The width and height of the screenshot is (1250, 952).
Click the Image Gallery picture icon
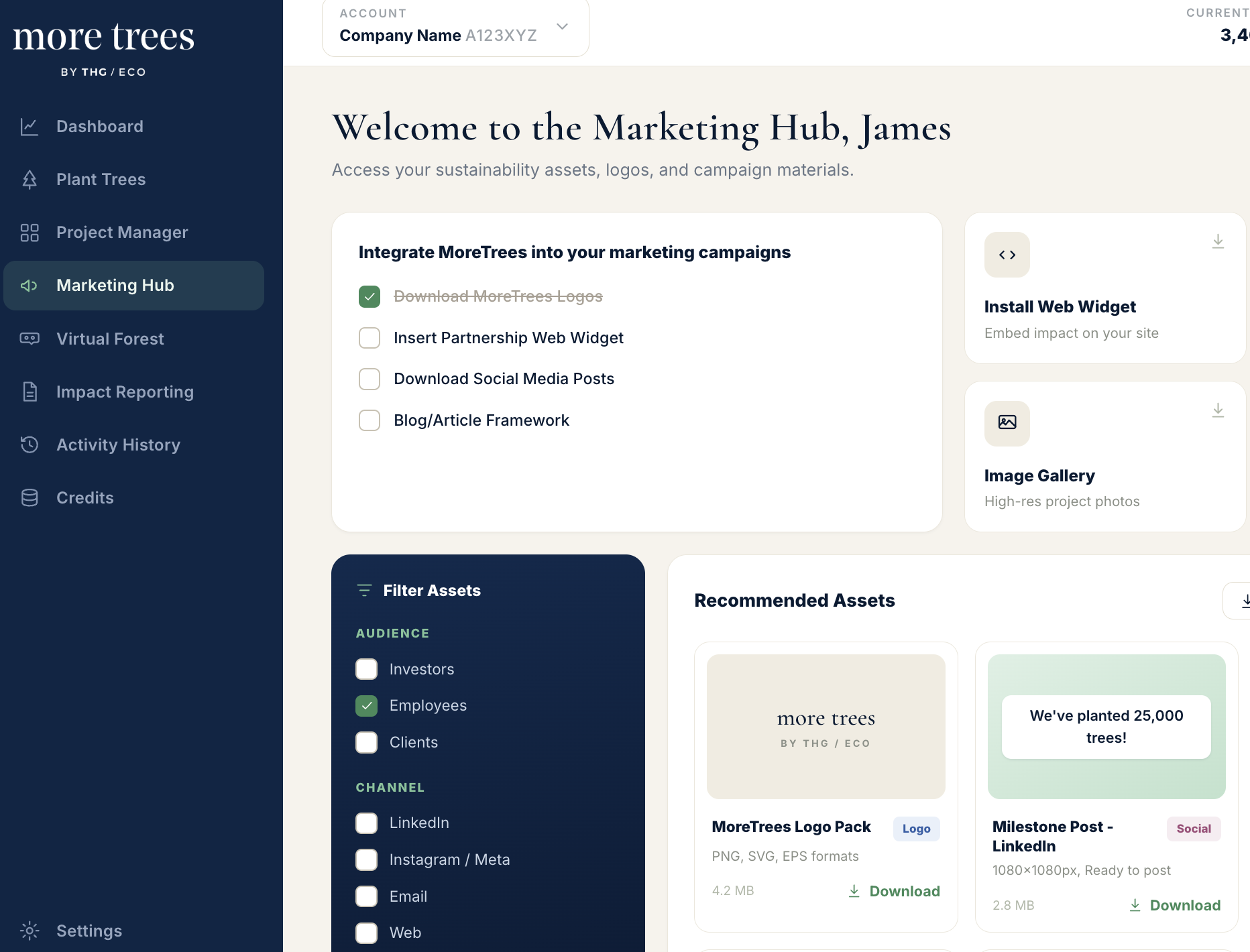(x=1007, y=423)
